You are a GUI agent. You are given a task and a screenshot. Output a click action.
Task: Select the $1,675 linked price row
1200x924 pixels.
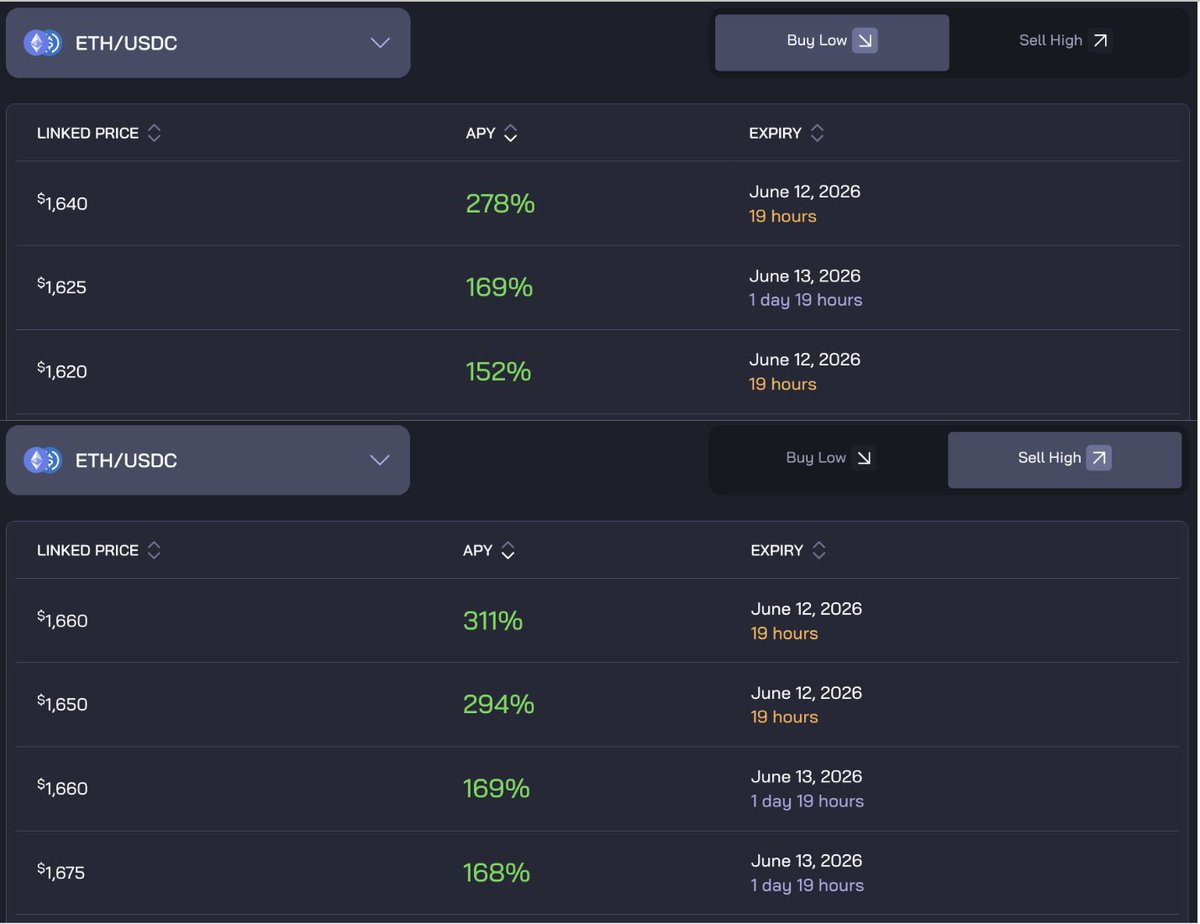[x=598, y=873]
